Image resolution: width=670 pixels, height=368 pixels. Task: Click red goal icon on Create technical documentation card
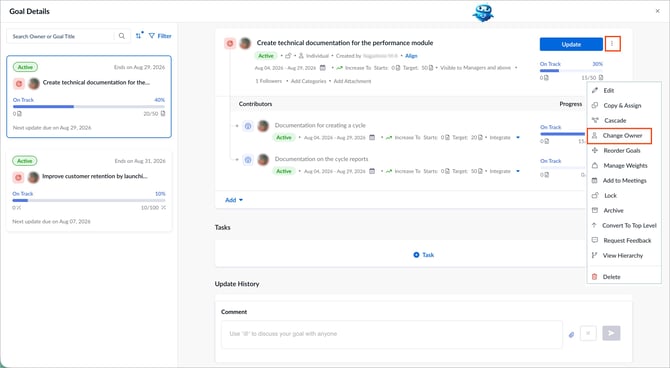point(18,83)
